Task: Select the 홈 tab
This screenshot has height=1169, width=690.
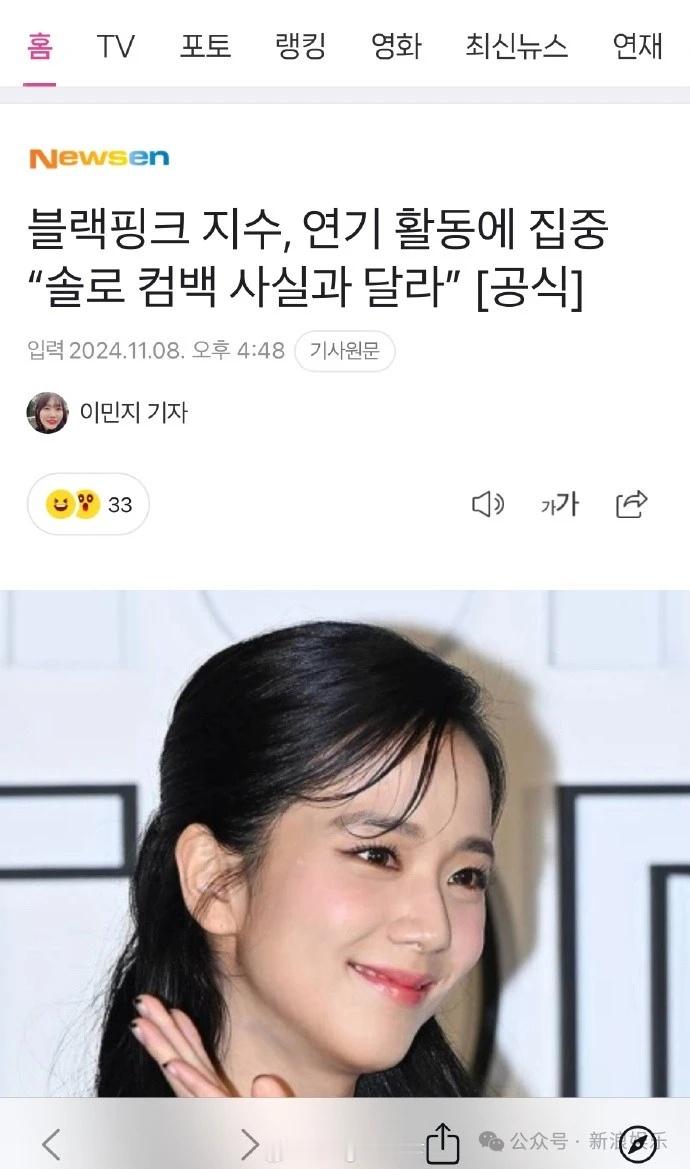Action: click(39, 46)
